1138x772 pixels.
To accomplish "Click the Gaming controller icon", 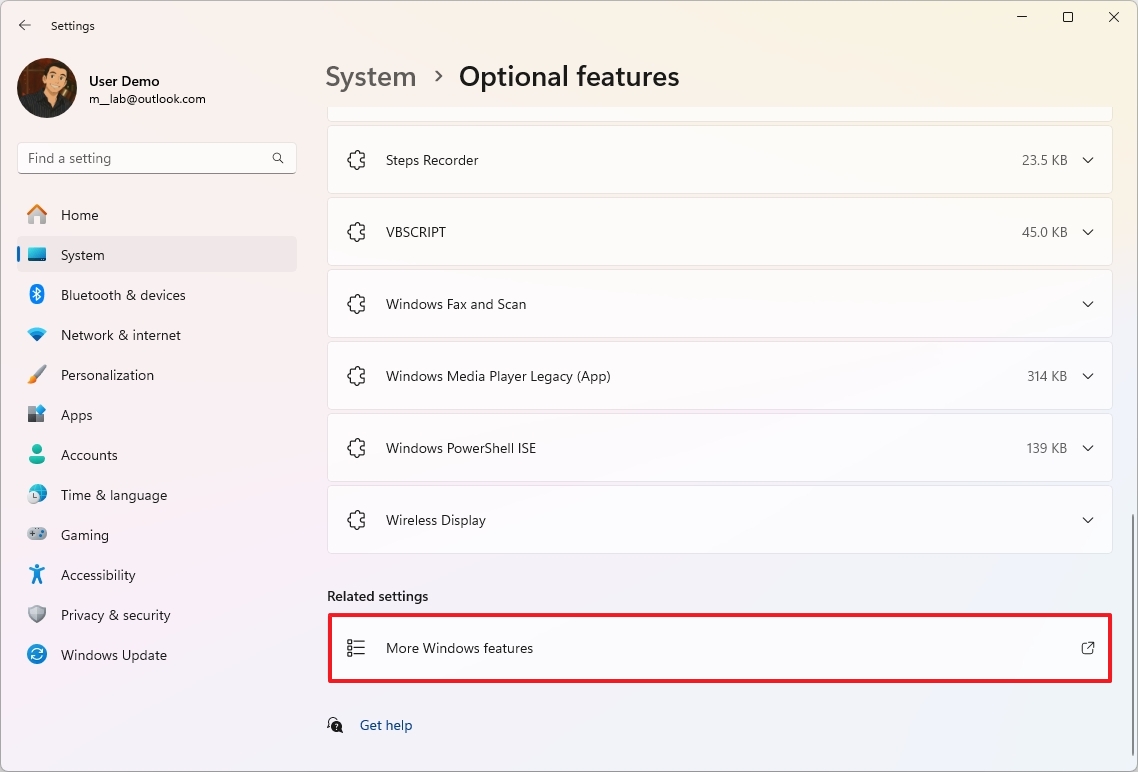I will [x=37, y=535].
